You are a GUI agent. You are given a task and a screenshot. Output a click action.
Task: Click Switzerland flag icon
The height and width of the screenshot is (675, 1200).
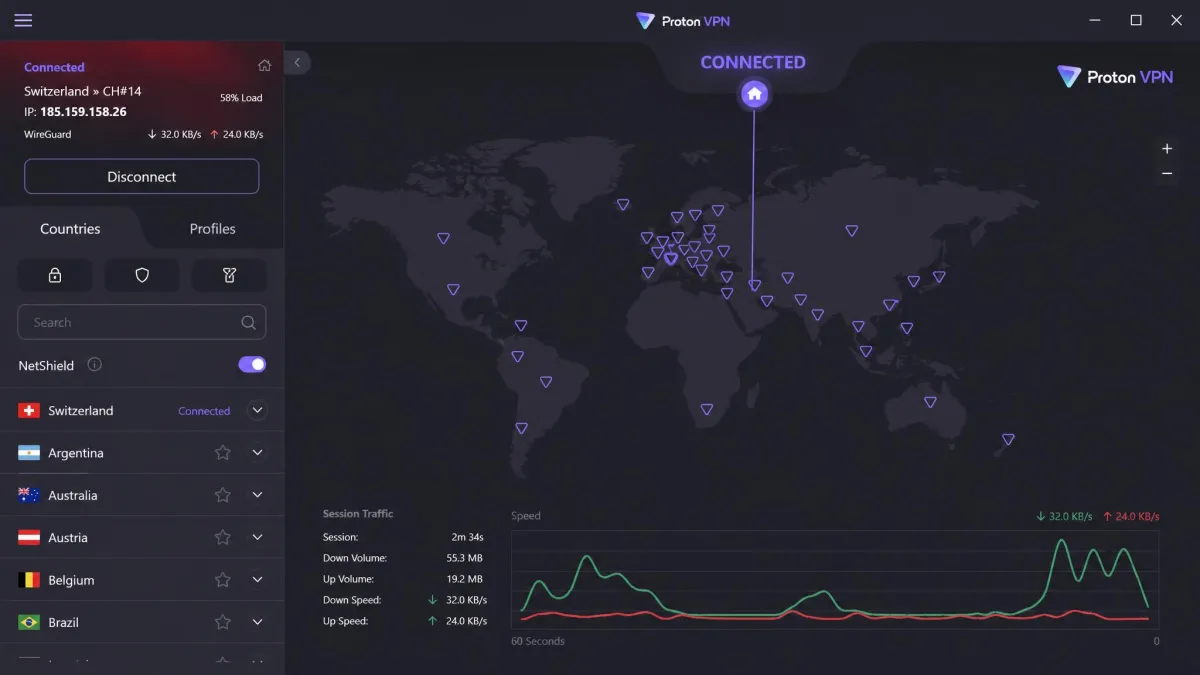[x=29, y=411]
